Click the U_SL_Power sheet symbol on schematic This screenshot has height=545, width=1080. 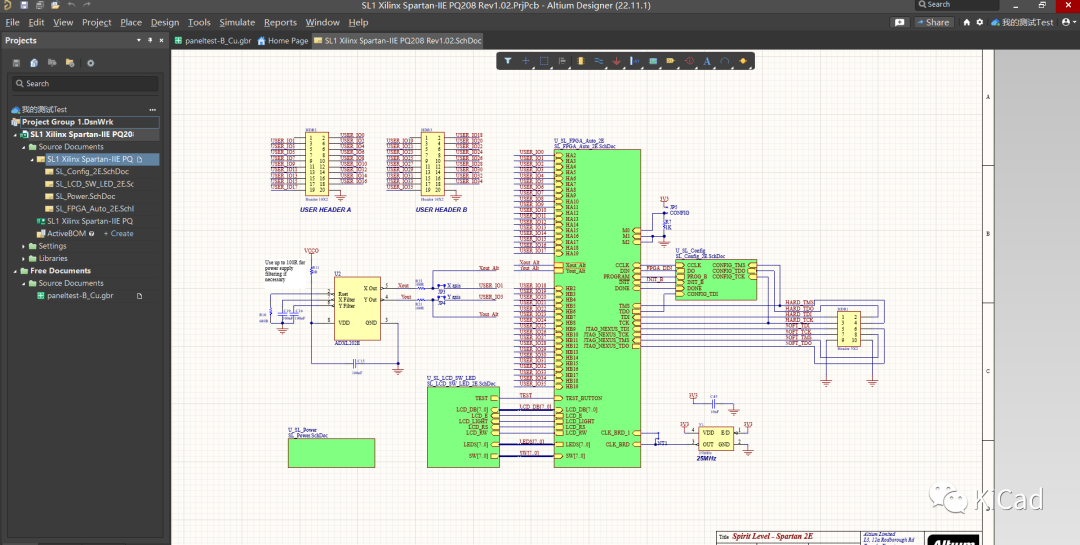(x=331, y=453)
